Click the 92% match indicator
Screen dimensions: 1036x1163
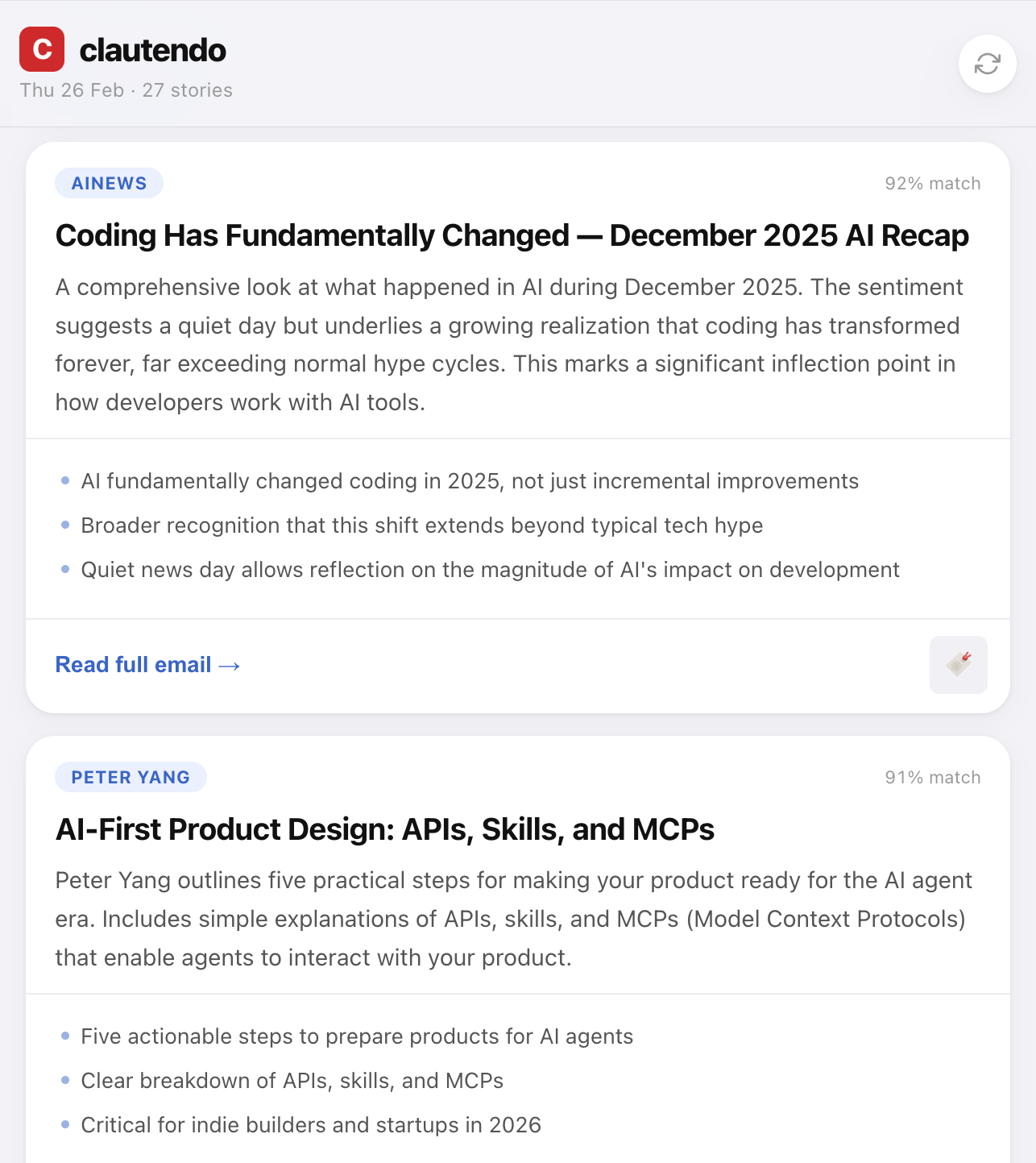pos(932,183)
